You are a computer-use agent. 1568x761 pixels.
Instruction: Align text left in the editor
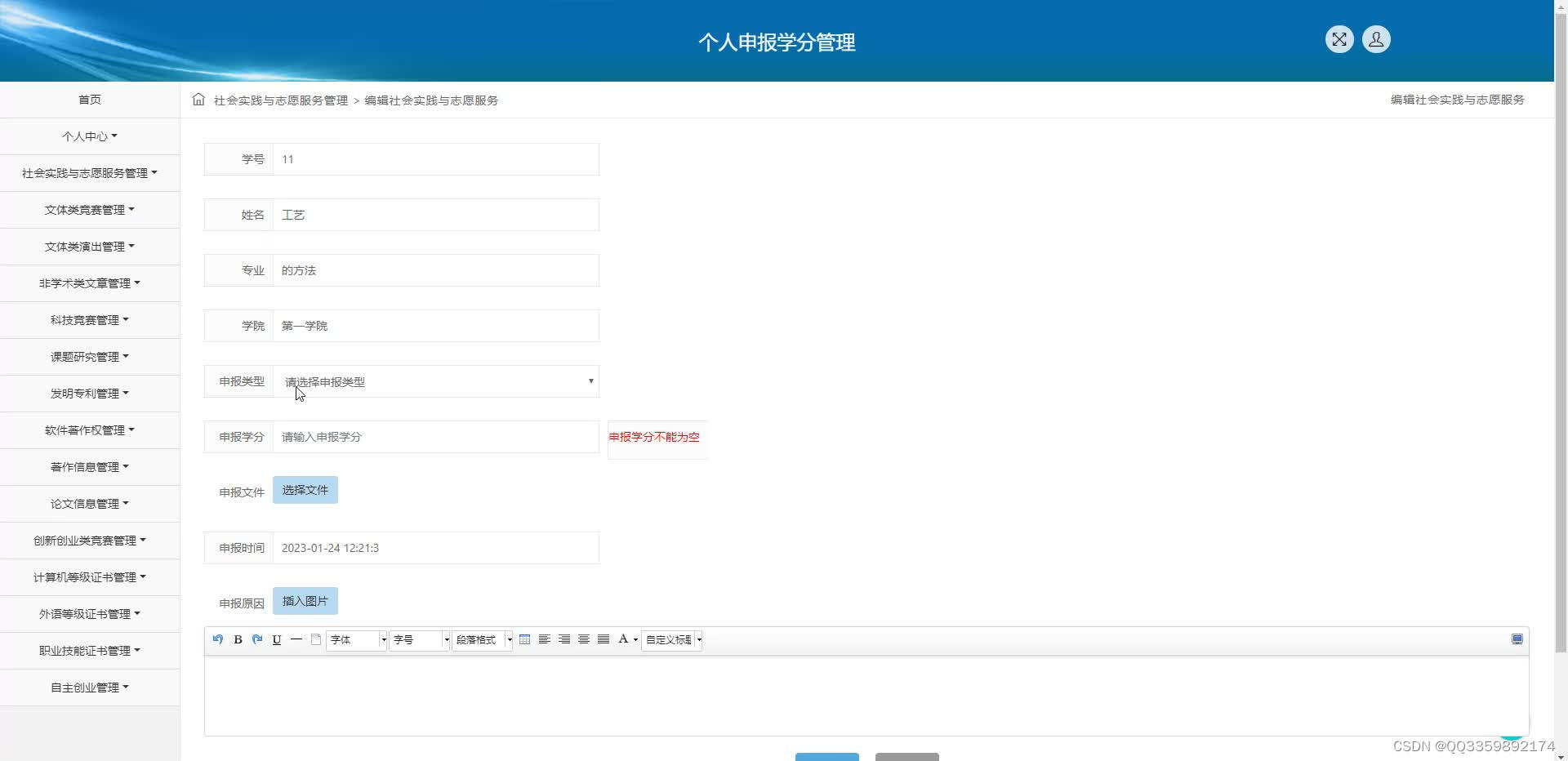pos(544,639)
